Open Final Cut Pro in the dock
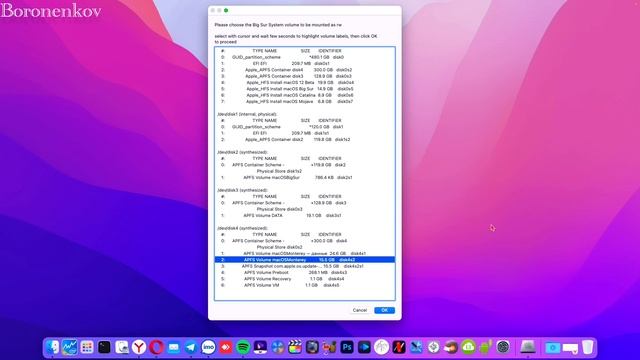This screenshot has width=640, height=360. tap(295, 347)
